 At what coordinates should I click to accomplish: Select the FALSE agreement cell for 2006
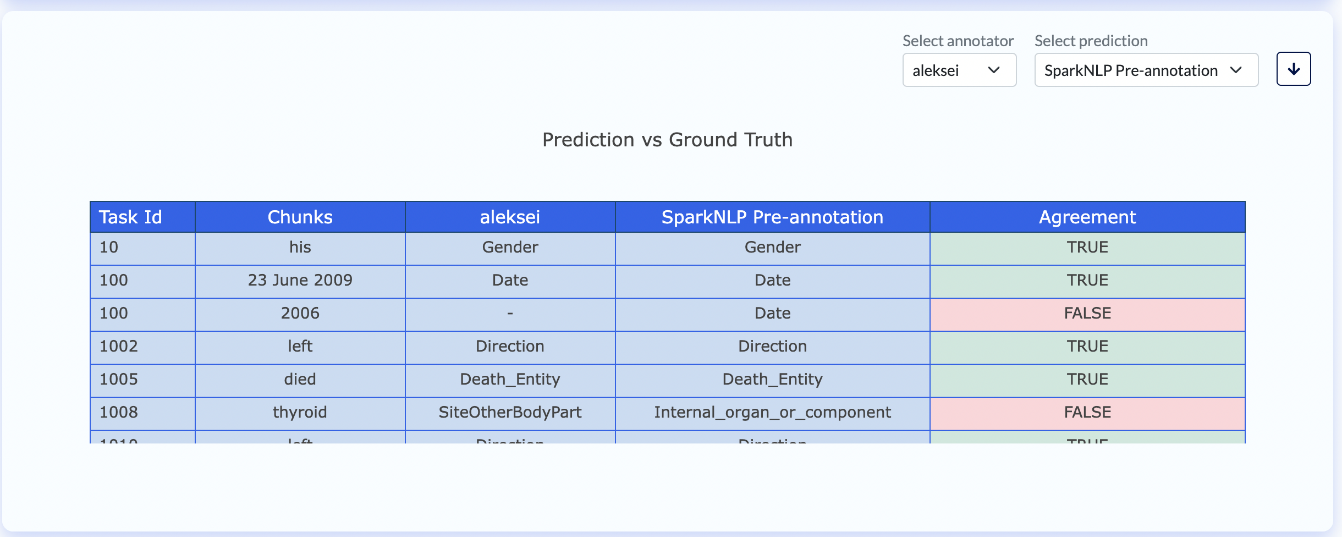coord(1088,314)
